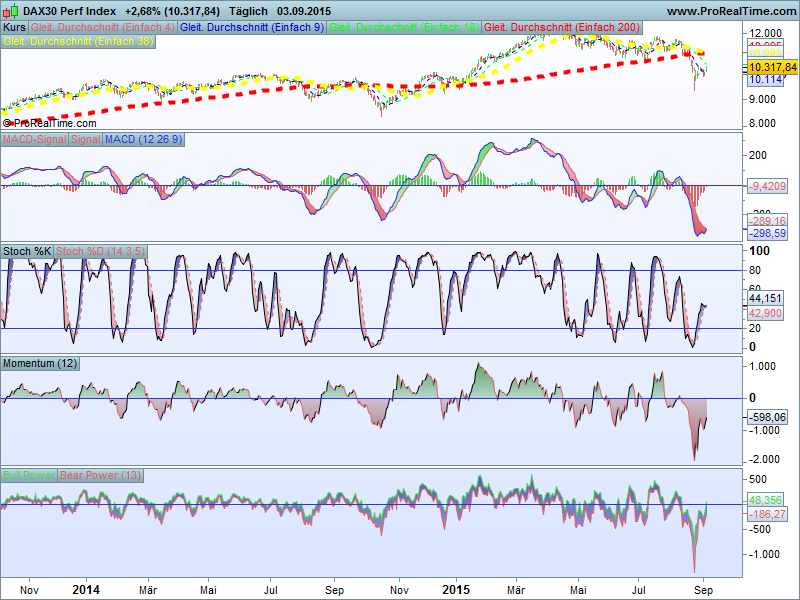This screenshot has height=600, width=800.
Task: Click the www.ProRealTime.com link at top
Action: coord(732,11)
